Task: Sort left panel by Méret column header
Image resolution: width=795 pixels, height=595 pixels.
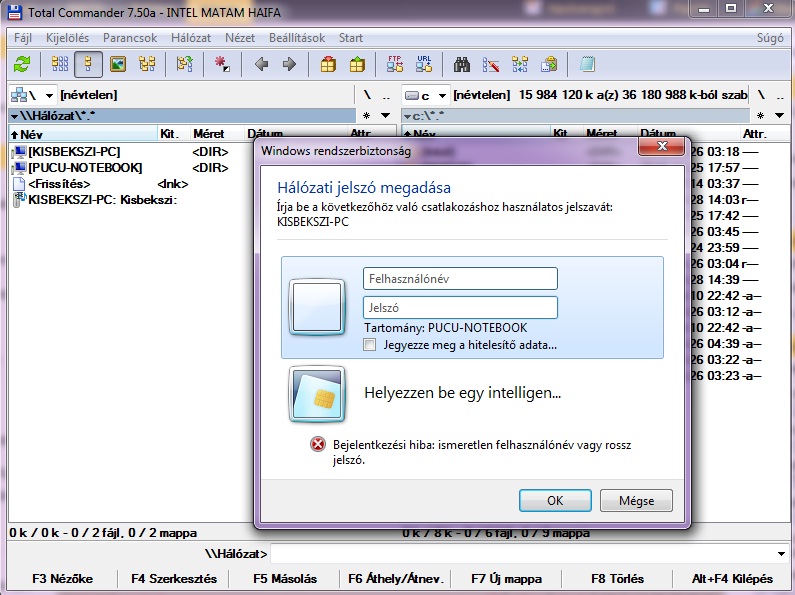Action: [x=216, y=134]
